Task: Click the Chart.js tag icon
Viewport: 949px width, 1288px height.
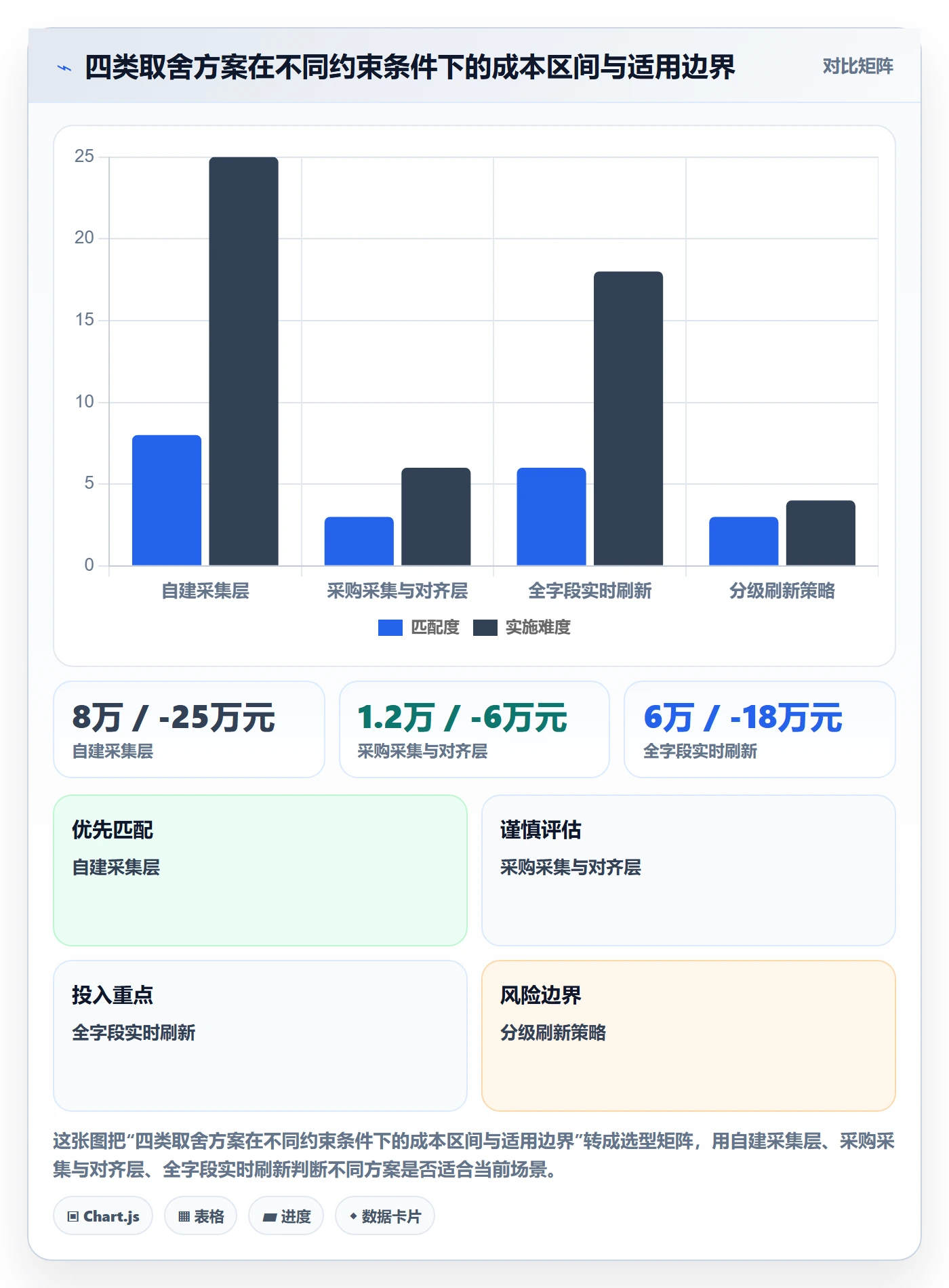Action: [73, 1217]
